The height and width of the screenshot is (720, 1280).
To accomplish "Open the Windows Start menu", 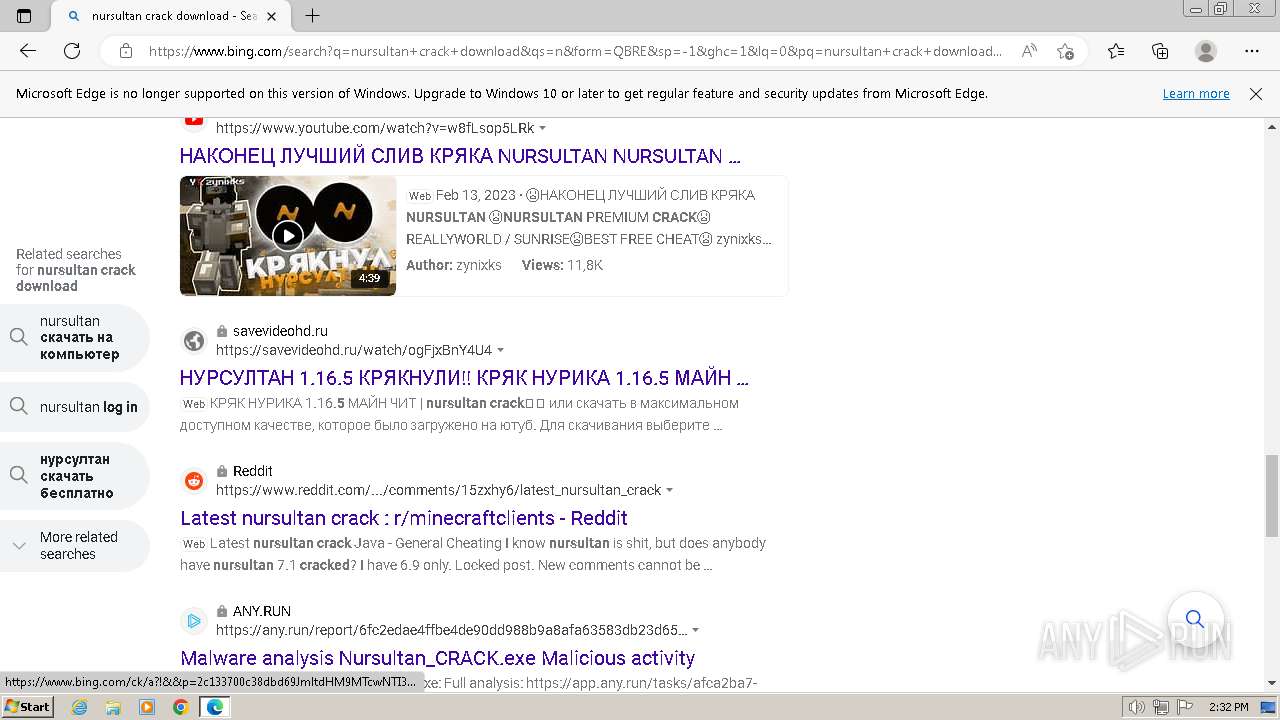I will coord(27,706).
